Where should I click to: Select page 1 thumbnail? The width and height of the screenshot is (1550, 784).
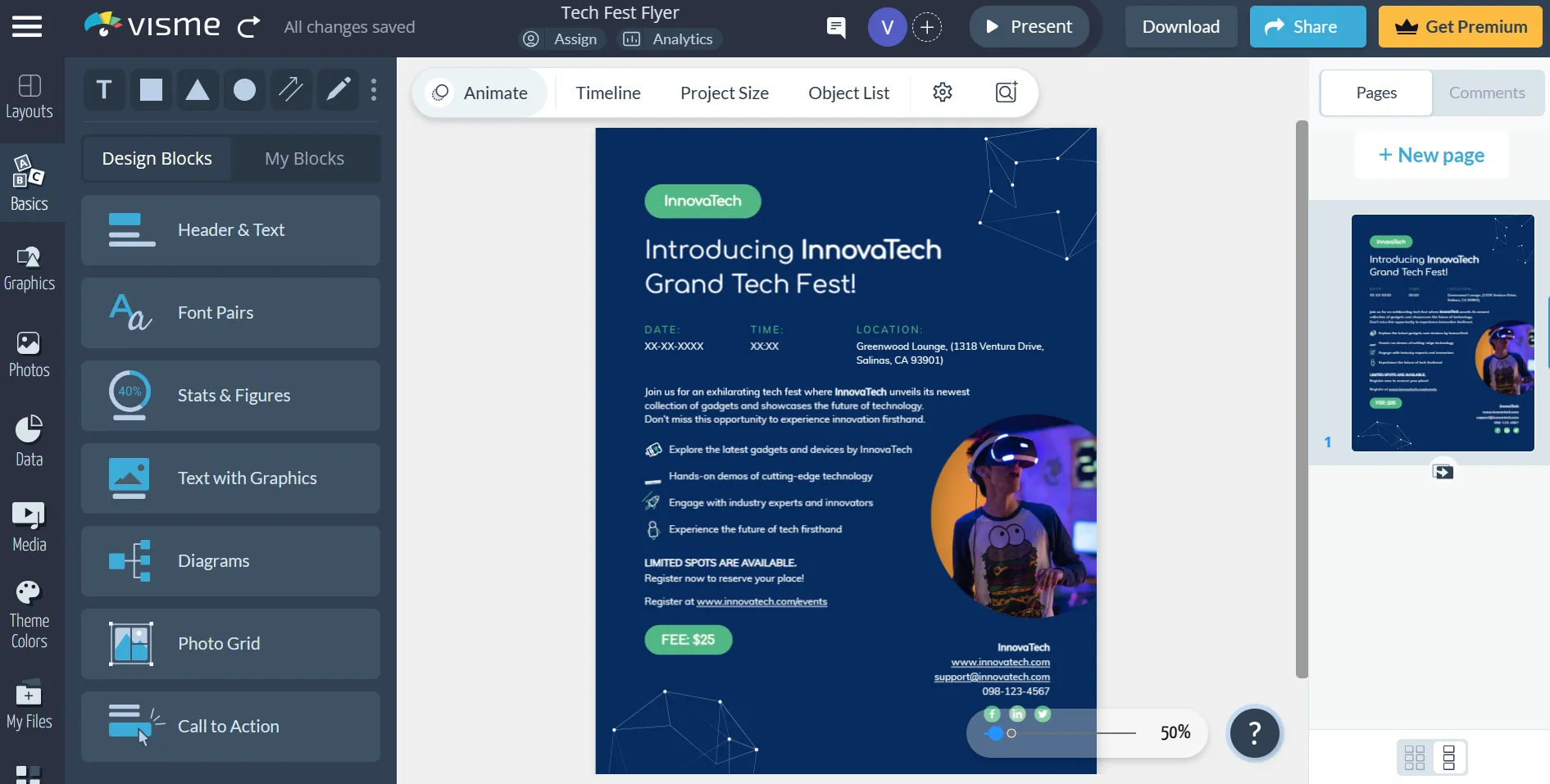click(1443, 333)
